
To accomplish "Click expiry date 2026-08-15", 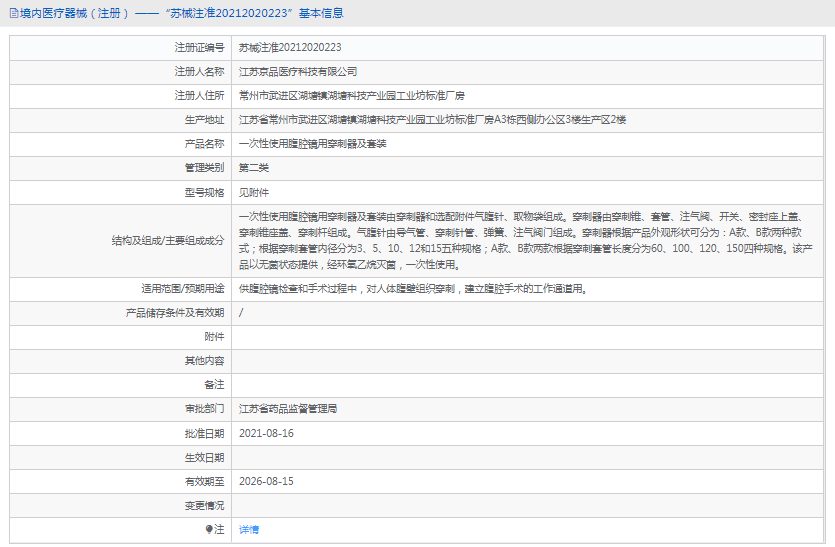I will point(266,481).
